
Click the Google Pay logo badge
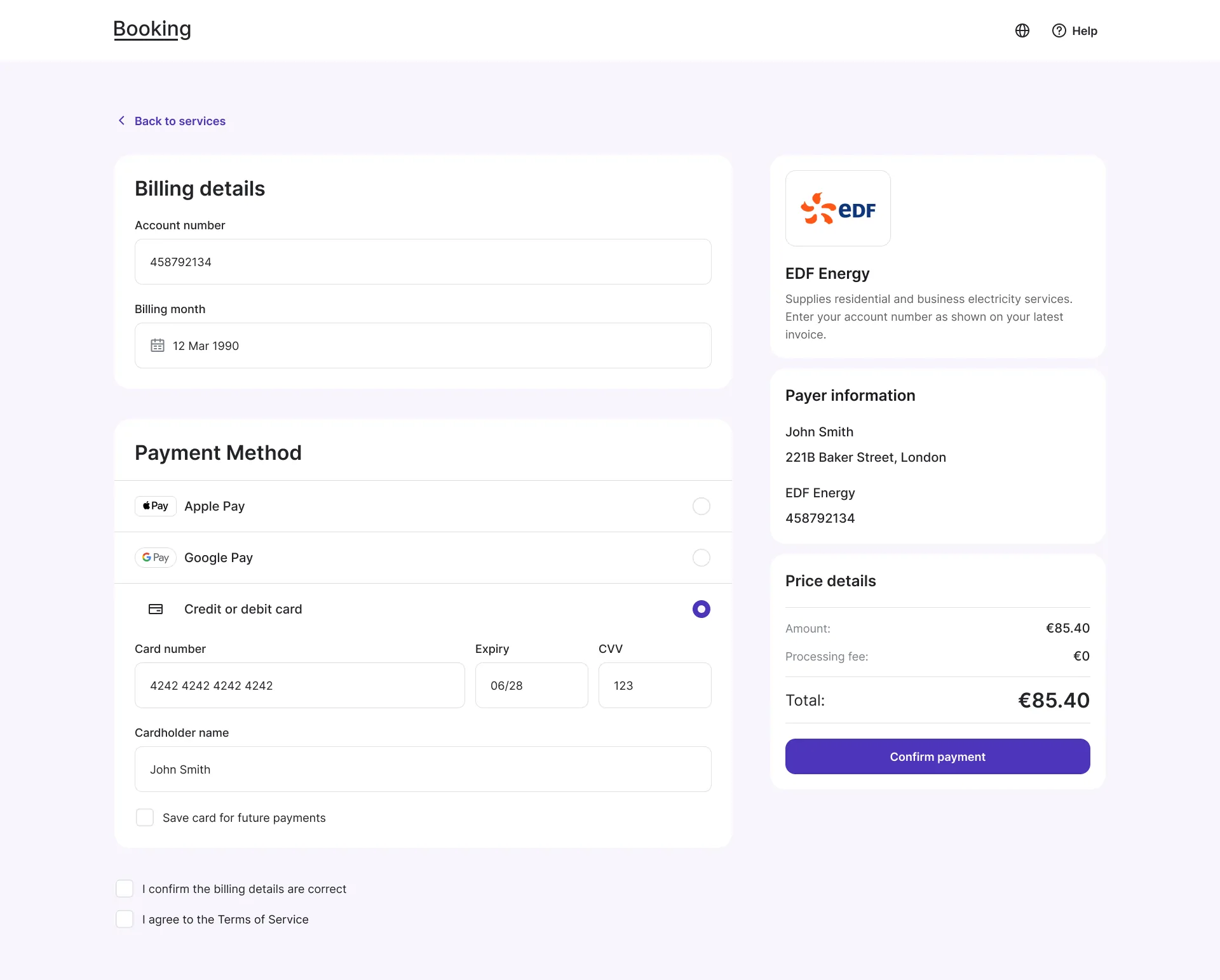[x=155, y=558]
